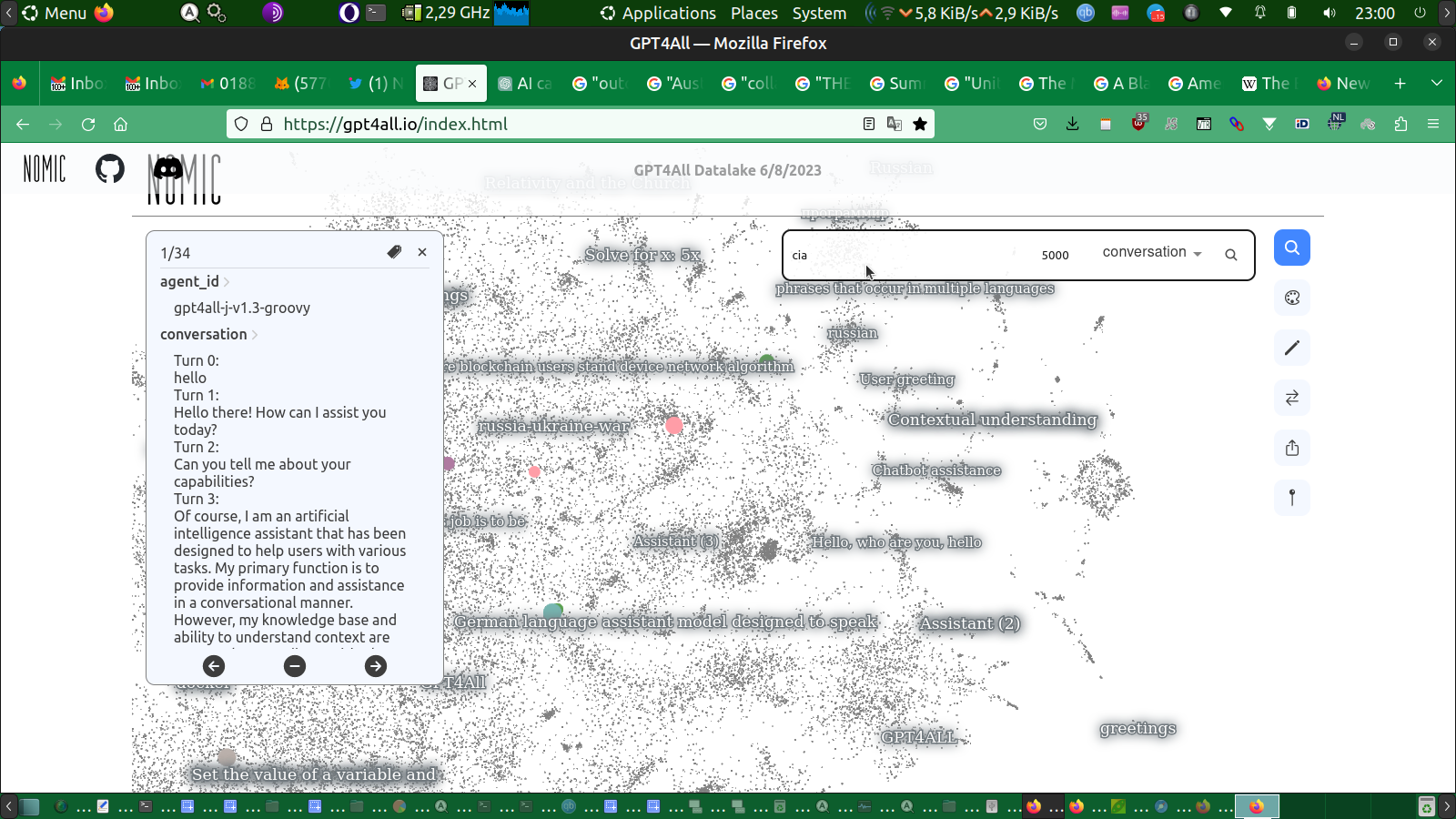
Task: Open the main Menu launcher
Action: tap(55, 13)
